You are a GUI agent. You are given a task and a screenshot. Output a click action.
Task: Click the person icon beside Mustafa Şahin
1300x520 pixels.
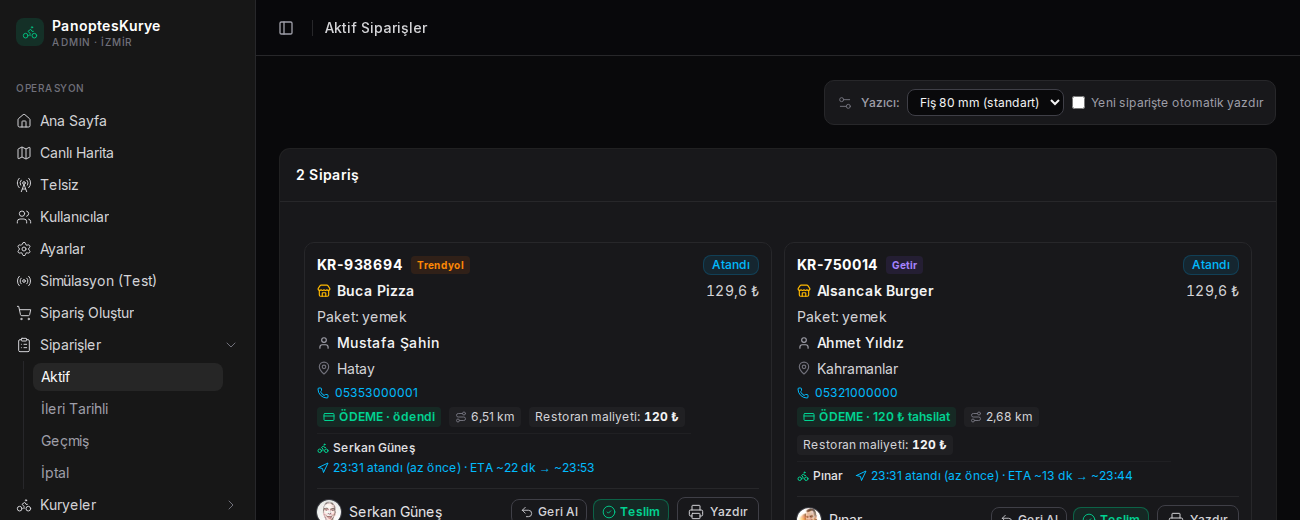[324, 343]
